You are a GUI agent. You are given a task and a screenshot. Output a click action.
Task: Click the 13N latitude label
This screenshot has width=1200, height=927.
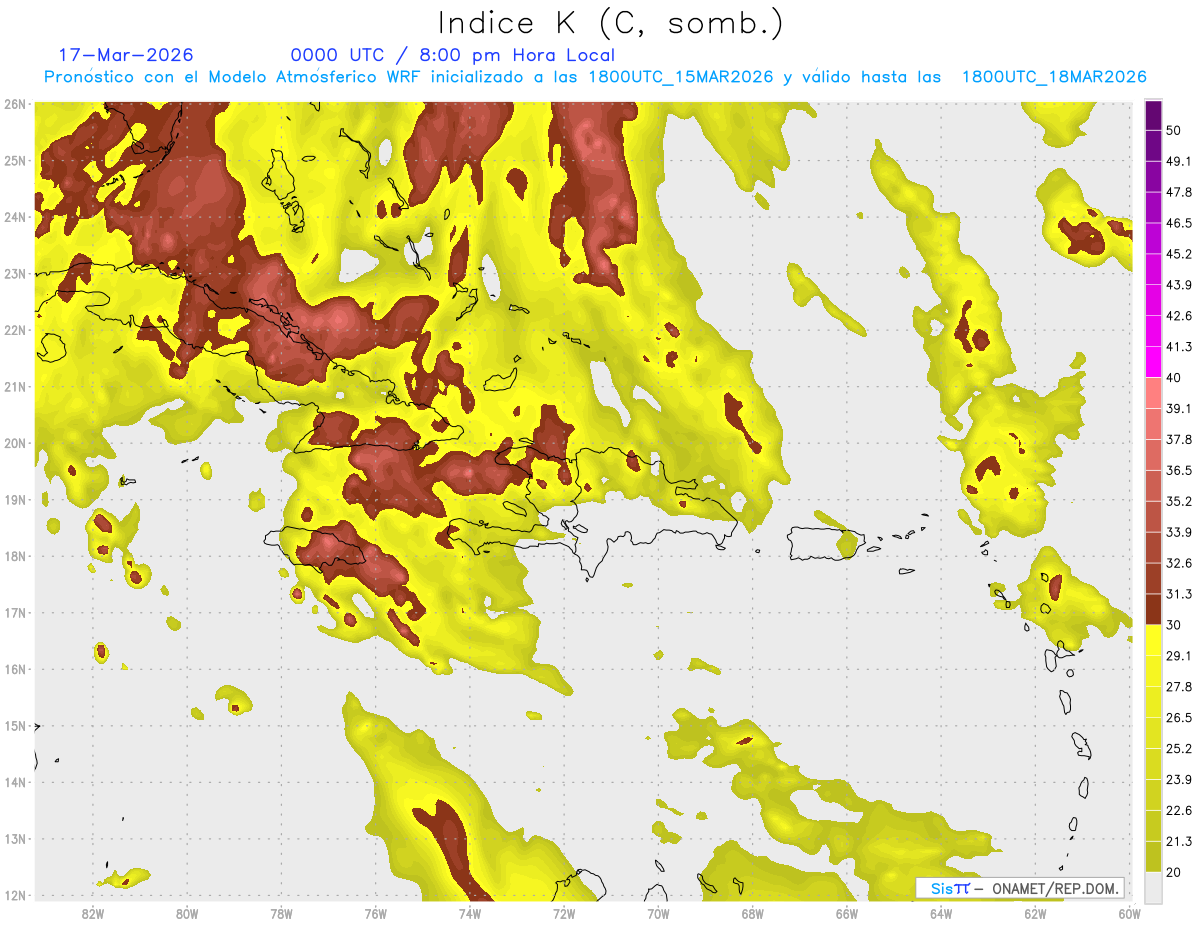point(15,839)
